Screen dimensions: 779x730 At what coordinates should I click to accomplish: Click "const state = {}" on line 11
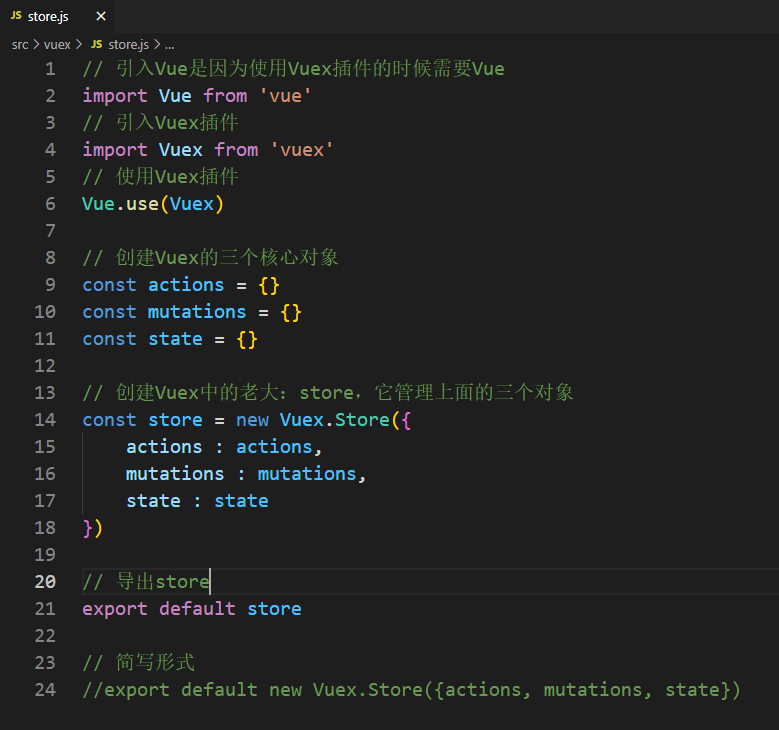170,339
